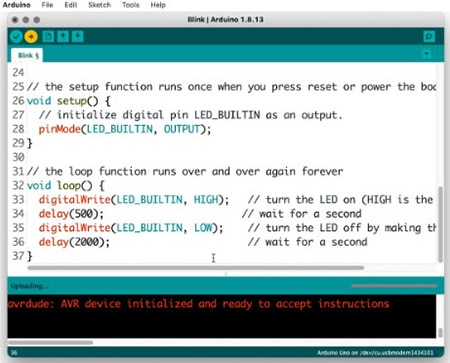Open the File menu

tap(47, 5)
